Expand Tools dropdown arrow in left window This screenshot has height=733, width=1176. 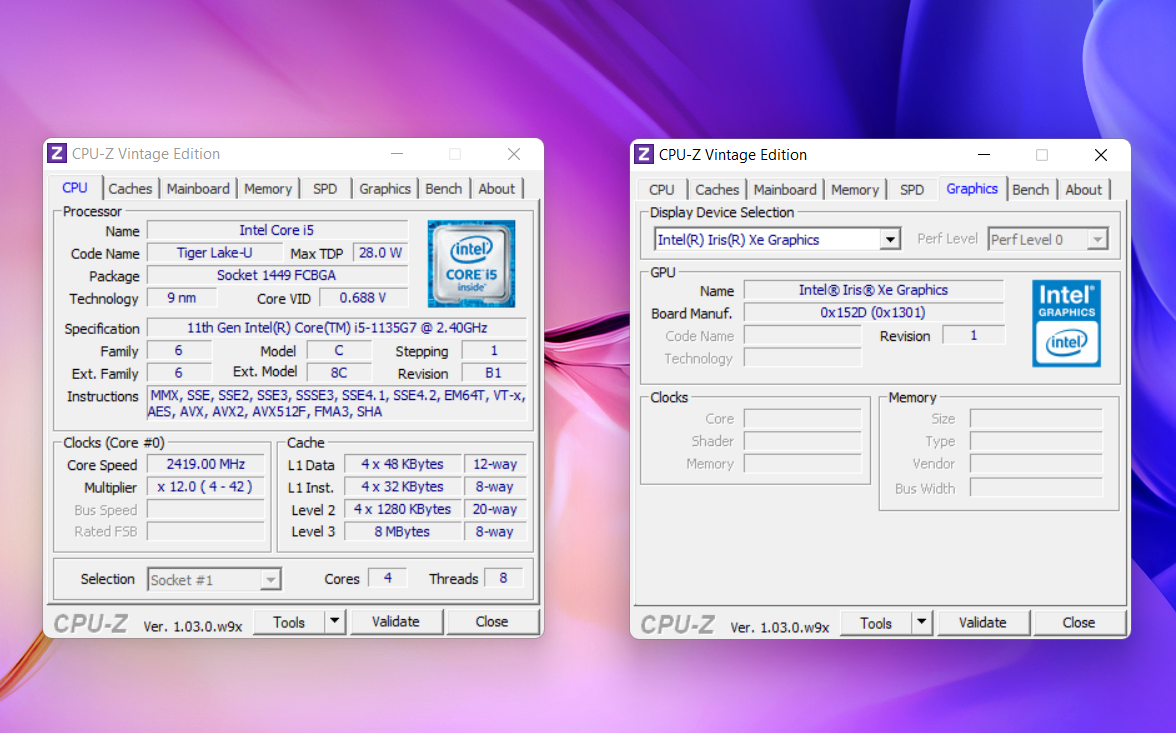(x=334, y=621)
